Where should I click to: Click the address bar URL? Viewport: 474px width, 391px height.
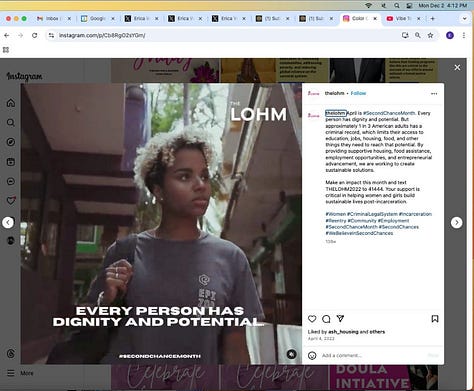pyautogui.click(x=102, y=35)
